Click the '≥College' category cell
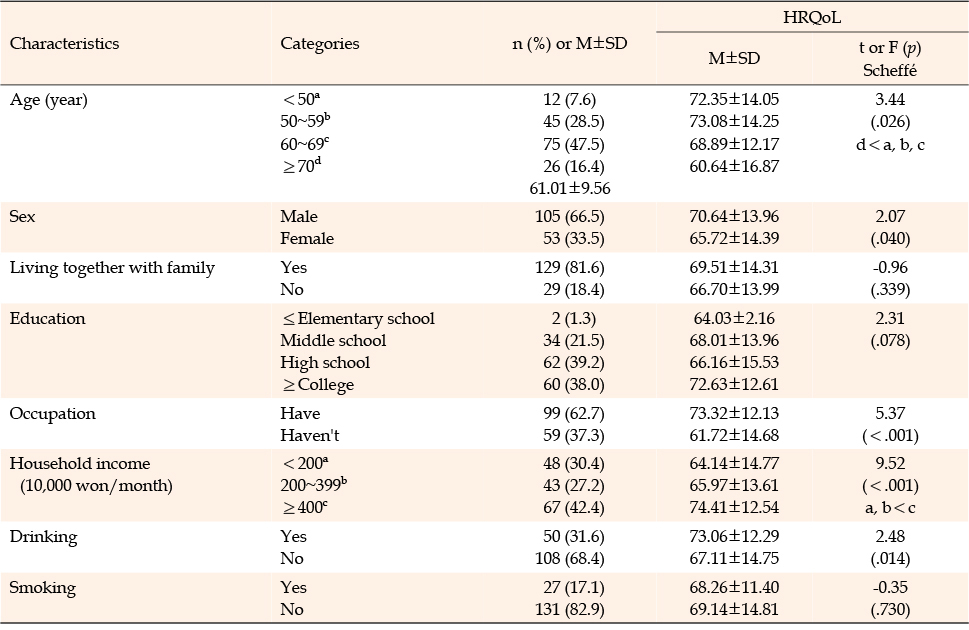The image size is (969, 630). [x=318, y=385]
